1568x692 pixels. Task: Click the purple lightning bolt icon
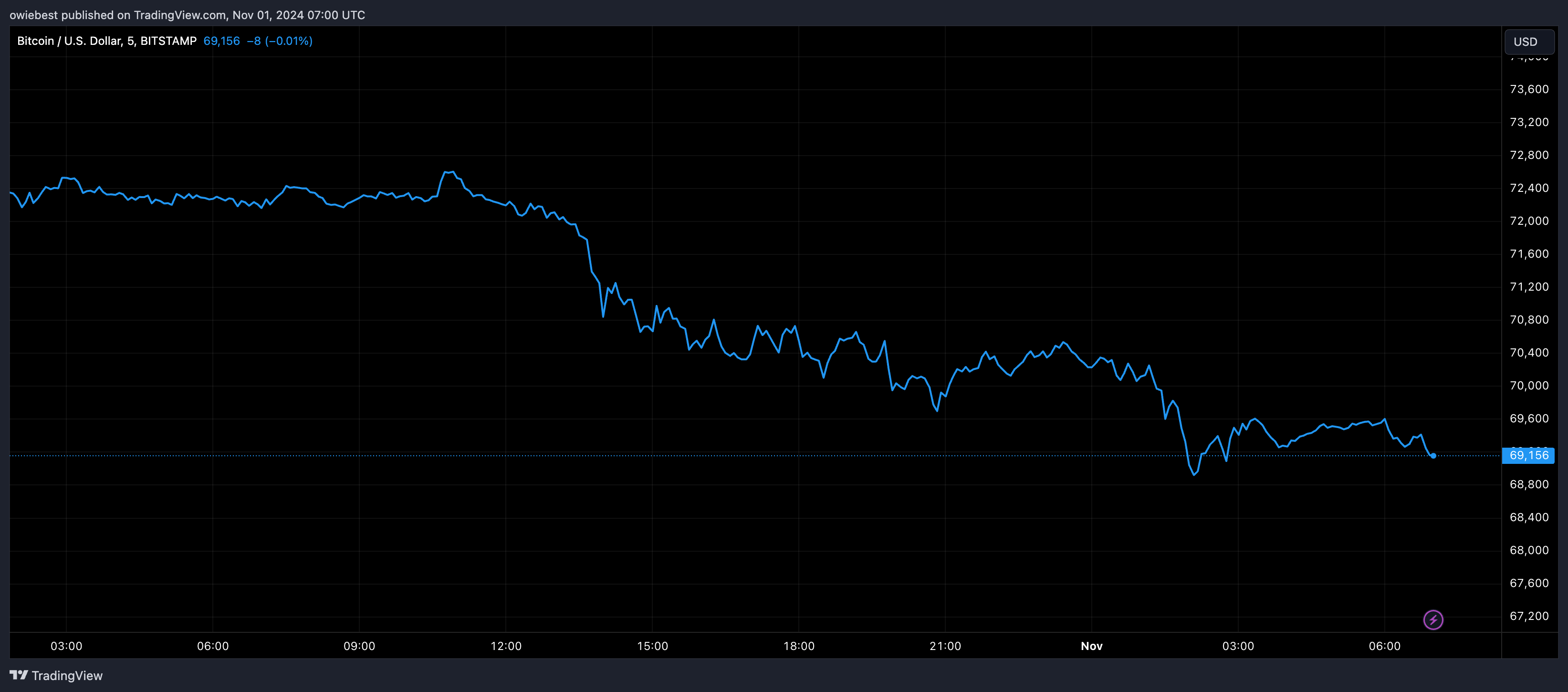(1433, 619)
